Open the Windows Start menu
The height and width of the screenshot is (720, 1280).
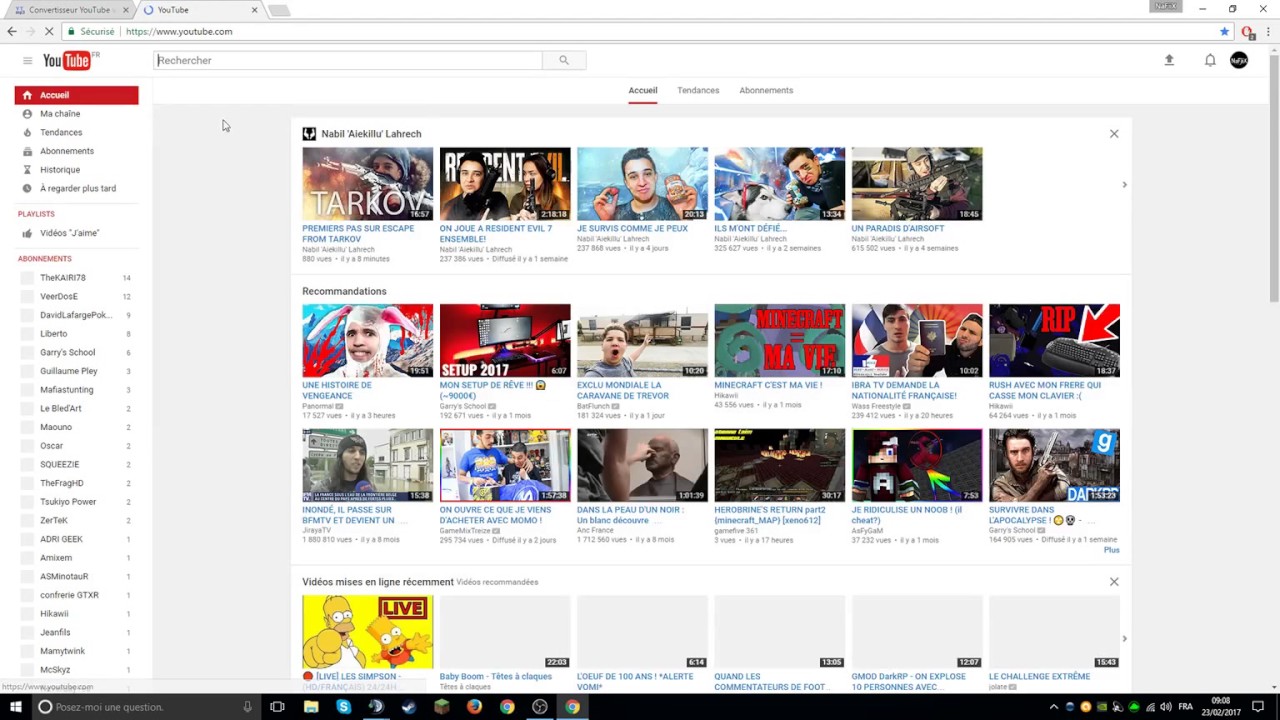[x=16, y=707]
